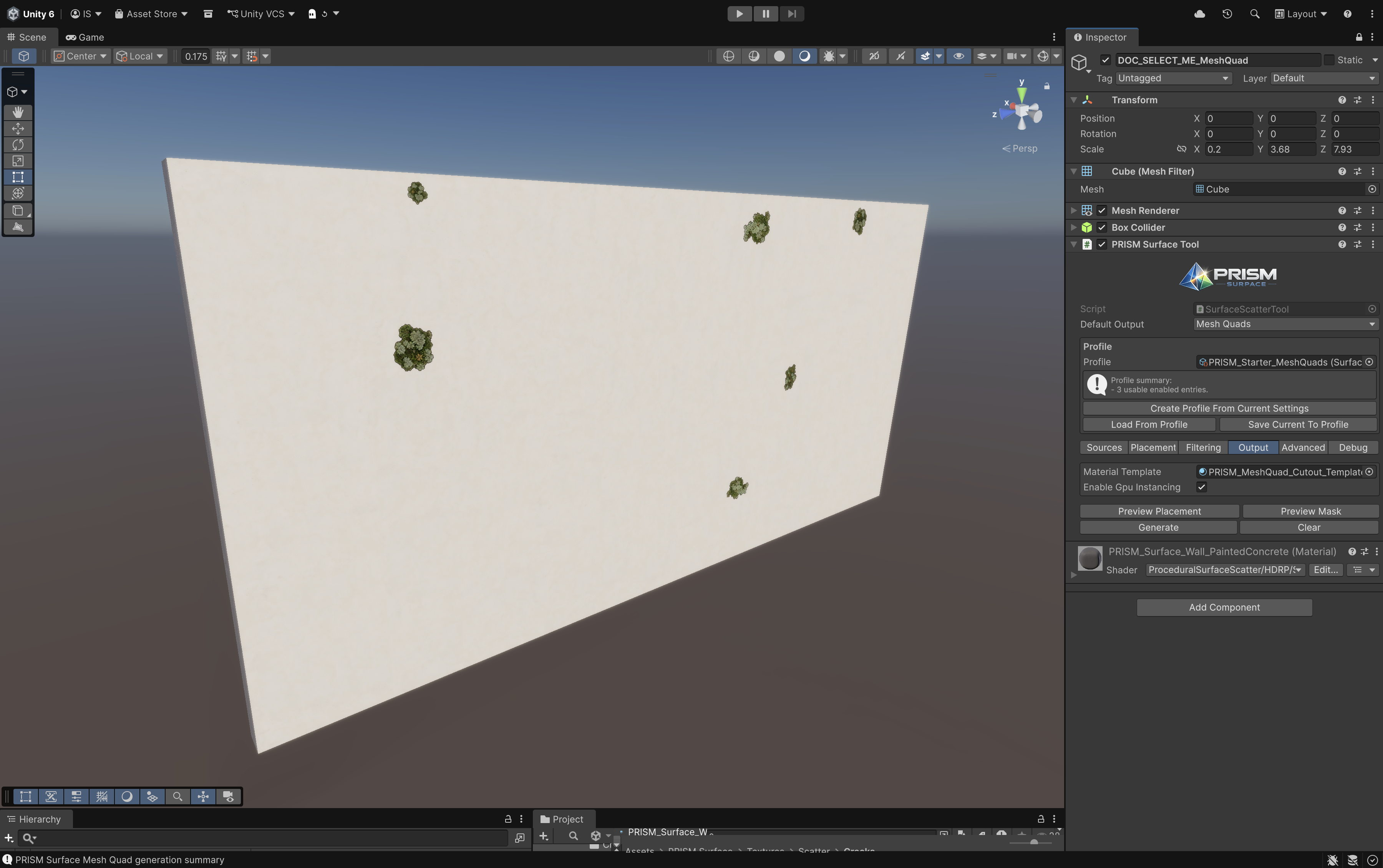This screenshot has height=868, width=1383.
Task: Open the Layout dropdown
Action: pyautogui.click(x=1301, y=14)
